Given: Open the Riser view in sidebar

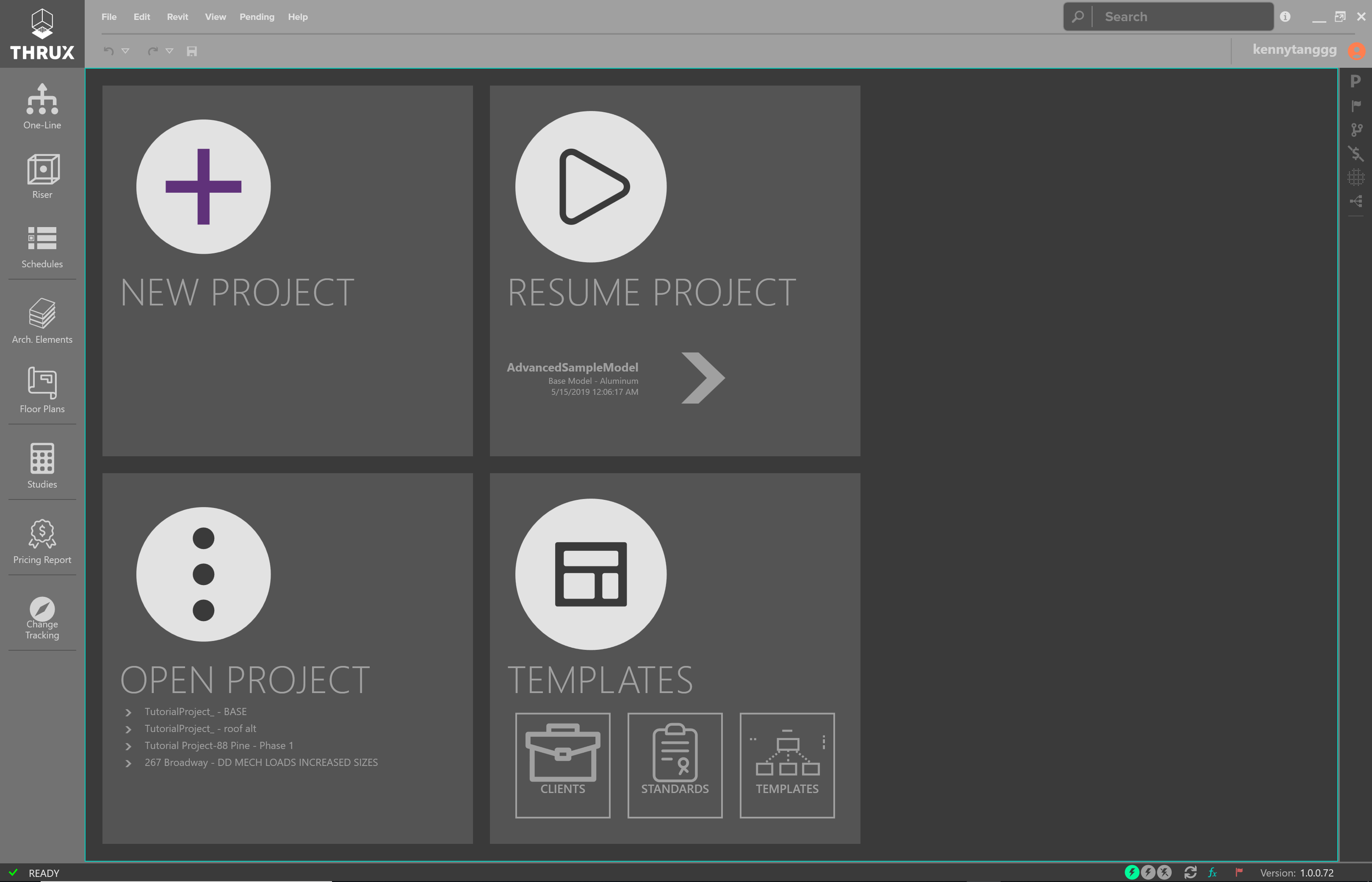Looking at the screenshot, I should point(42,176).
